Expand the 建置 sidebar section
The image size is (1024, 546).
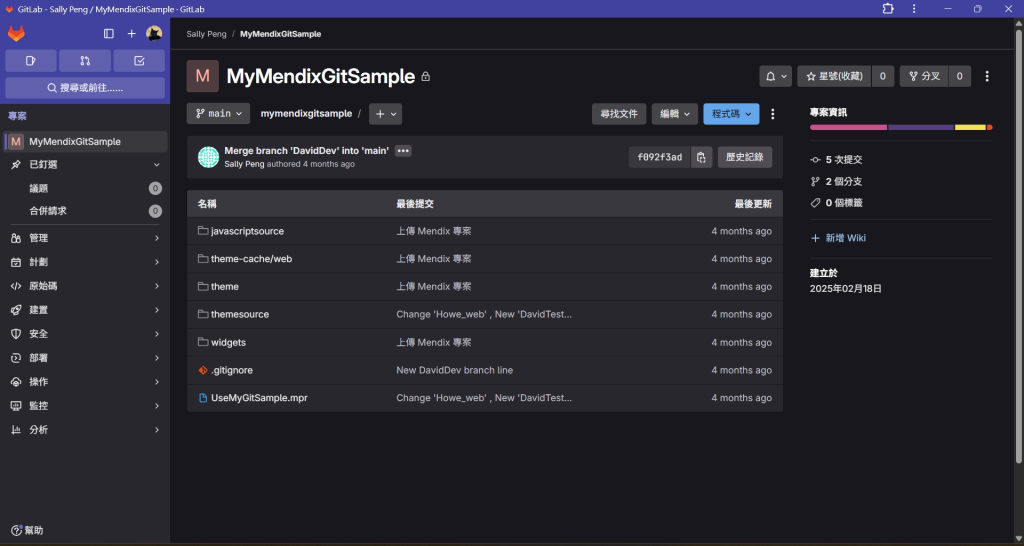point(86,310)
